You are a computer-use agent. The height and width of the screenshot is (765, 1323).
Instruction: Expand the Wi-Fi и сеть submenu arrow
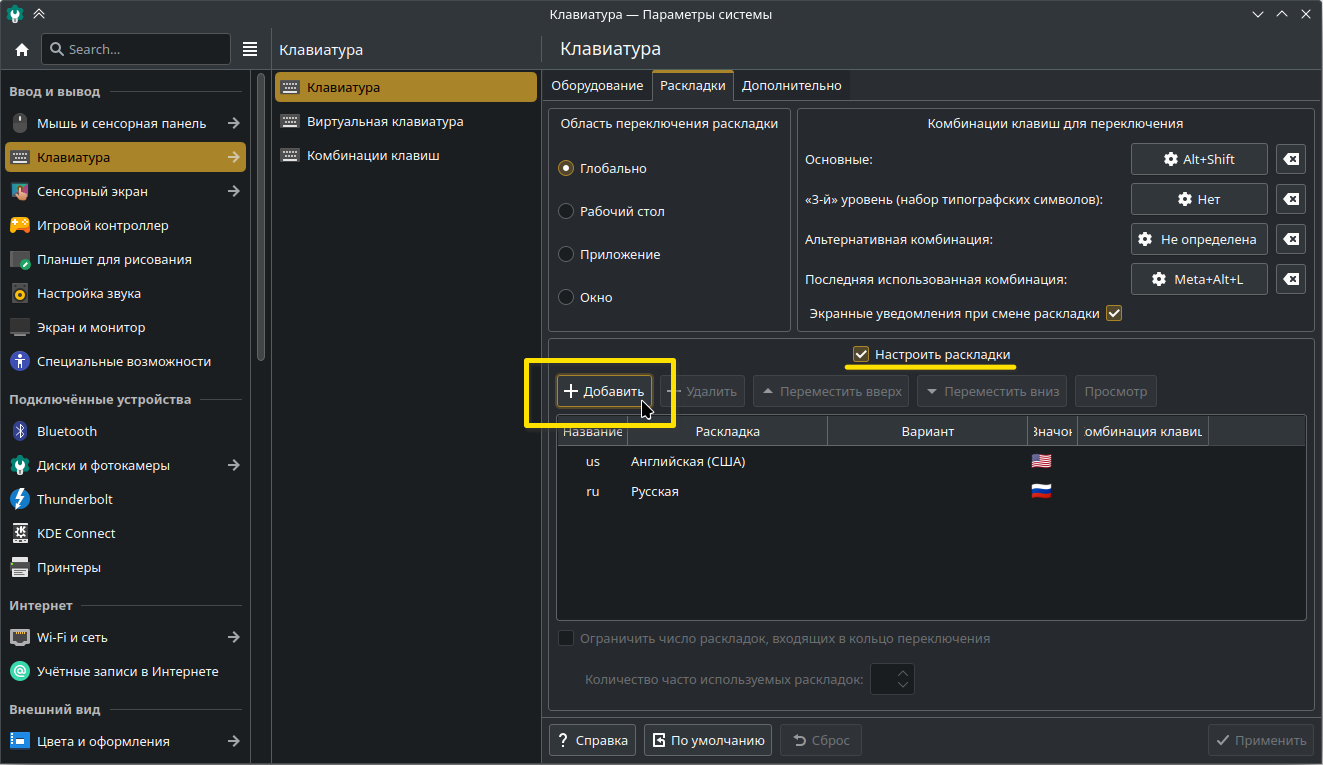(233, 637)
